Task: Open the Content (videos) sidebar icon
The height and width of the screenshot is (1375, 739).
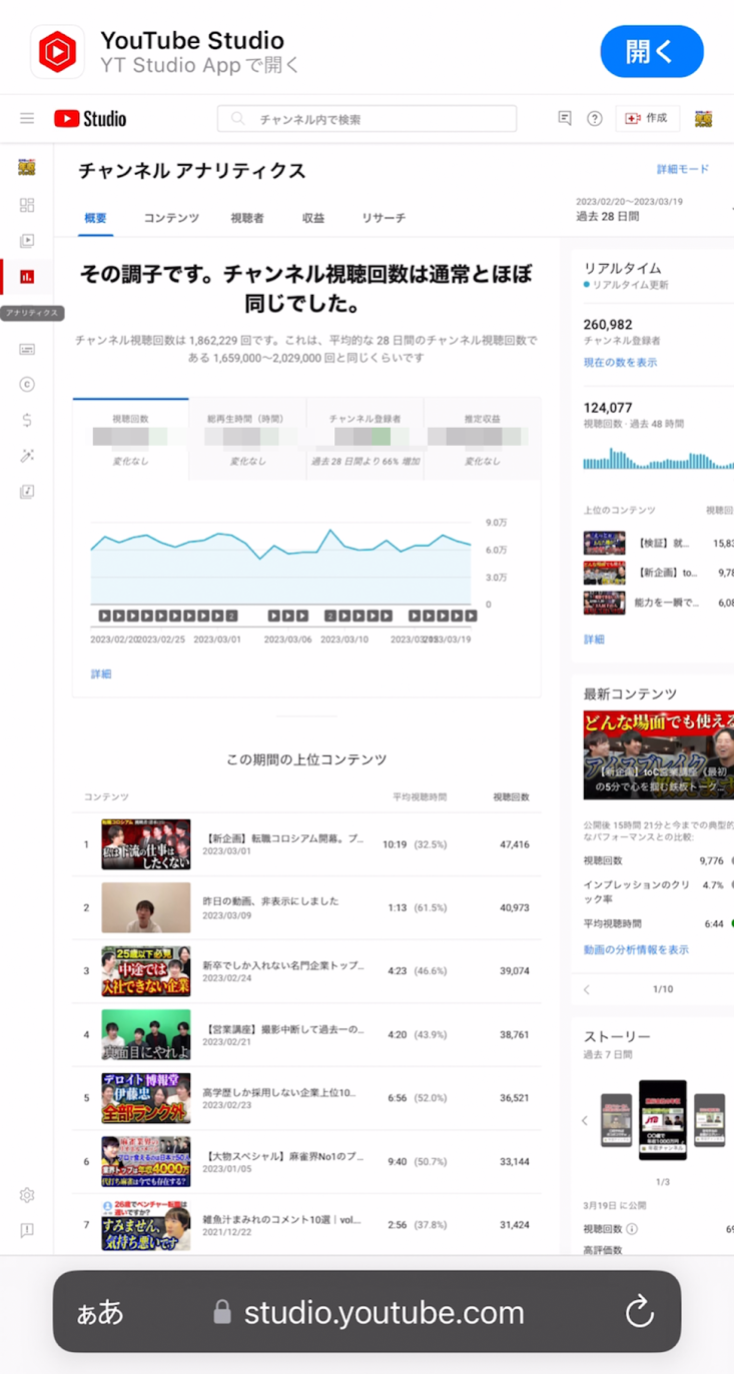Action: pyautogui.click(x=27, y=240)
